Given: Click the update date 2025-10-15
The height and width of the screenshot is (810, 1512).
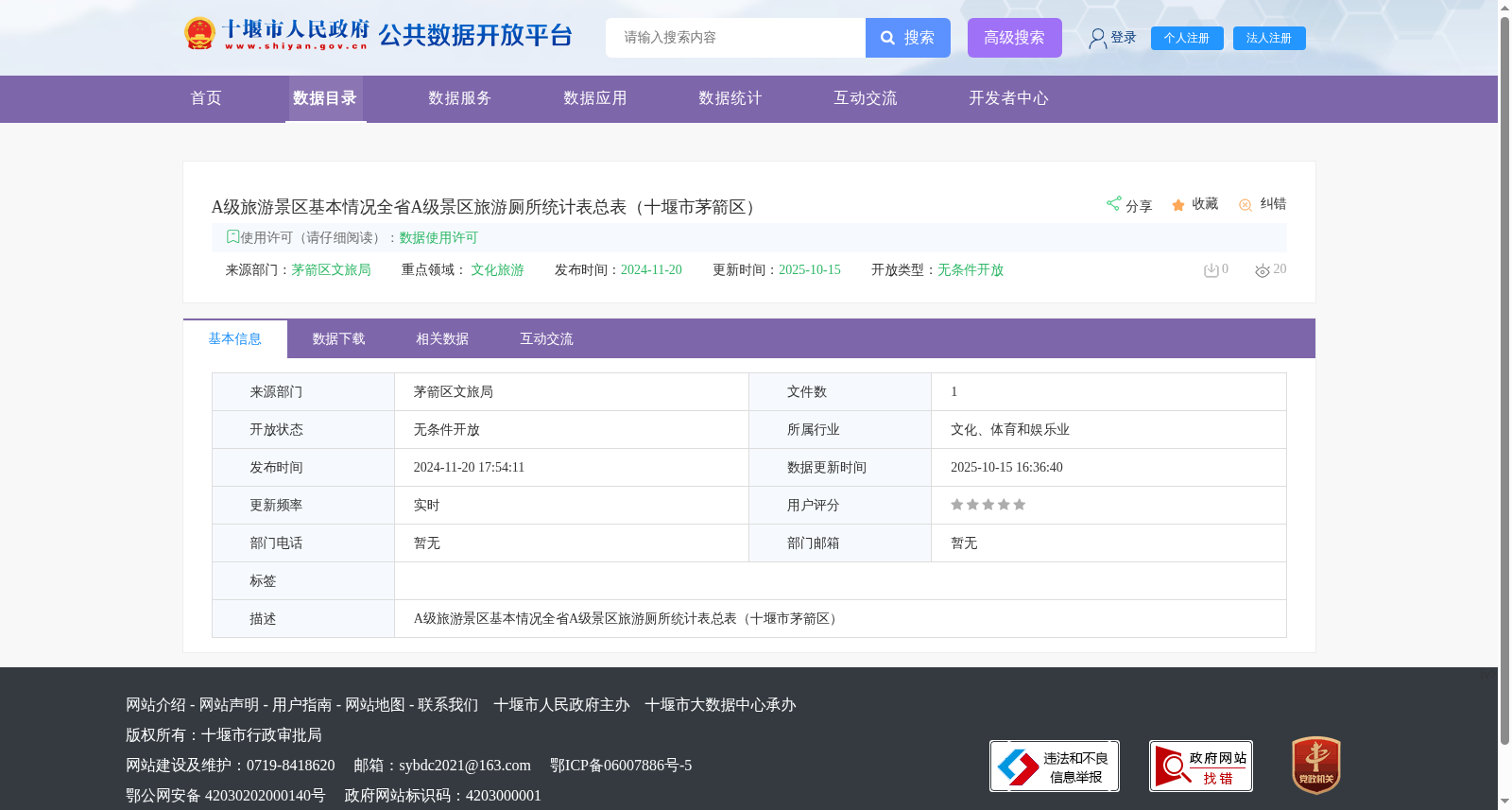Looking at the screenshot, I should [x=810, y=270].
